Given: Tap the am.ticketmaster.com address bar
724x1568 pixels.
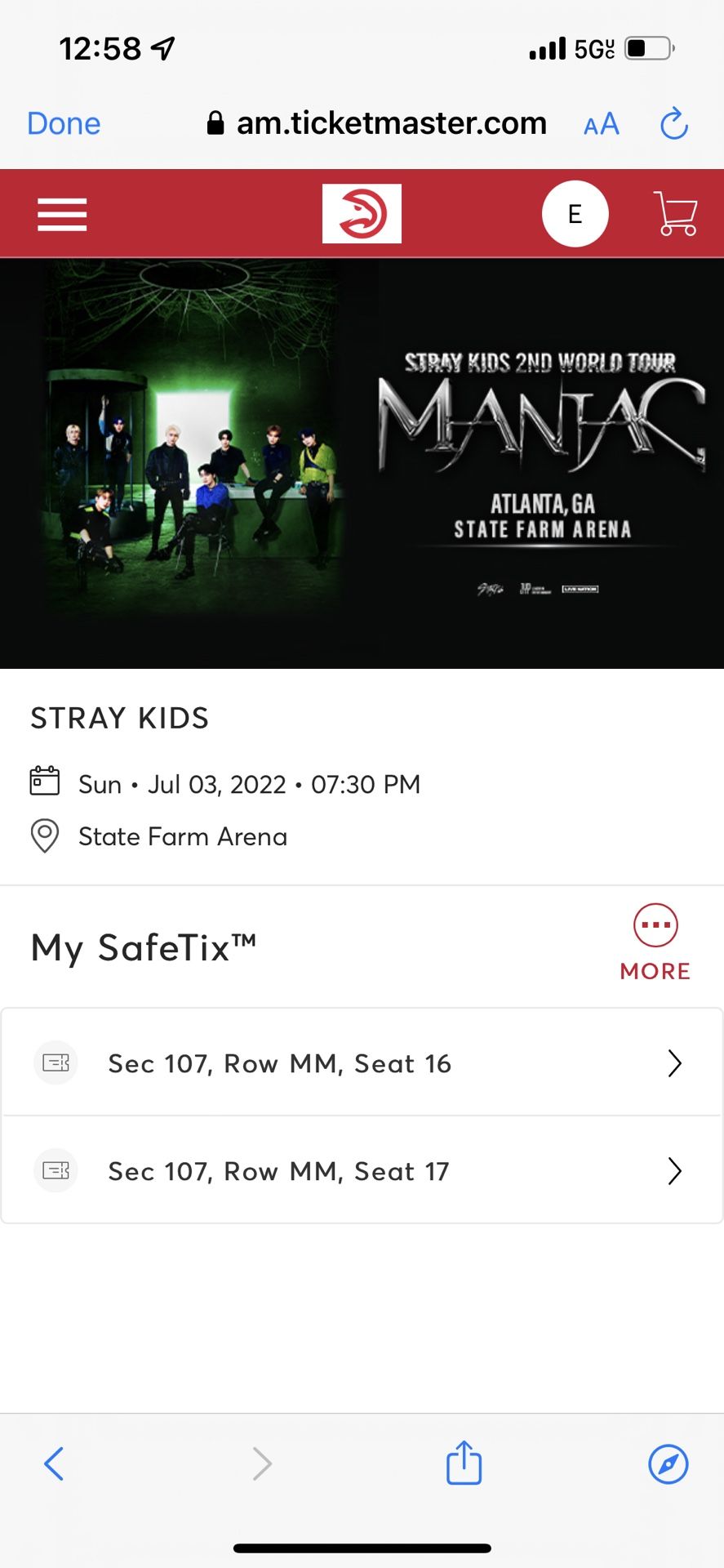Looking at the screenshot, I should point(376,123).
